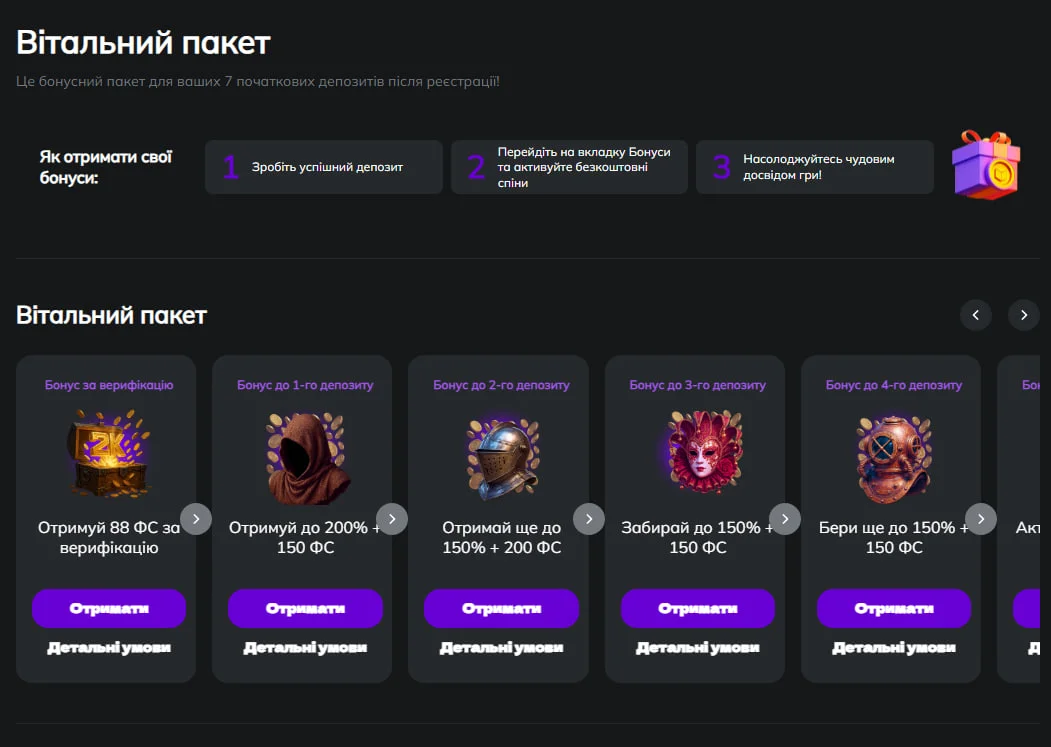1051x747 pixels.
Task: Go back using the left carousel arrow
Action: [976, 315]
